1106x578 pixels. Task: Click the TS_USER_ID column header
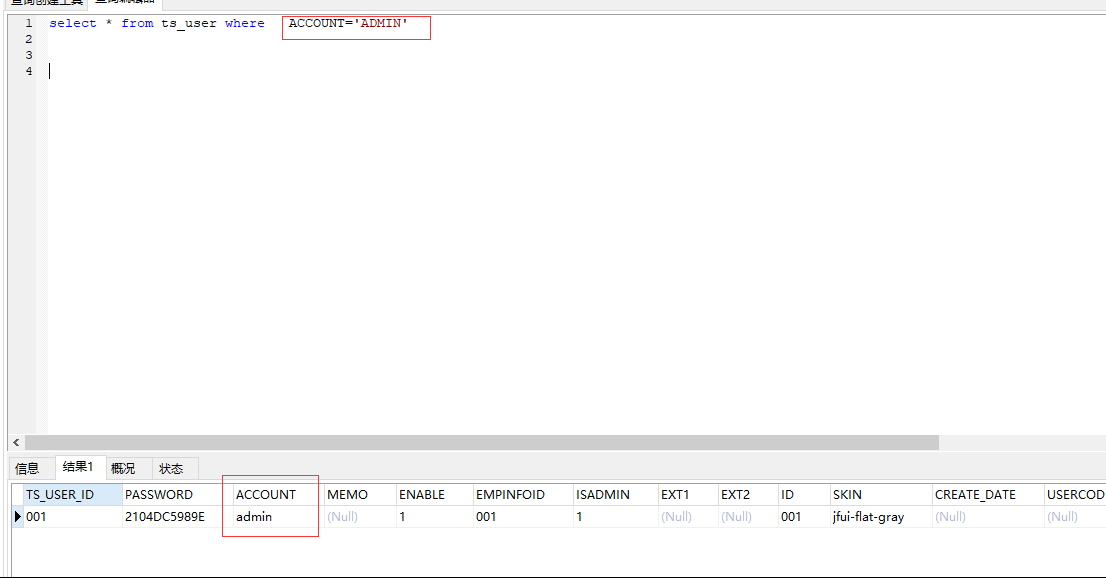point(73,495)
